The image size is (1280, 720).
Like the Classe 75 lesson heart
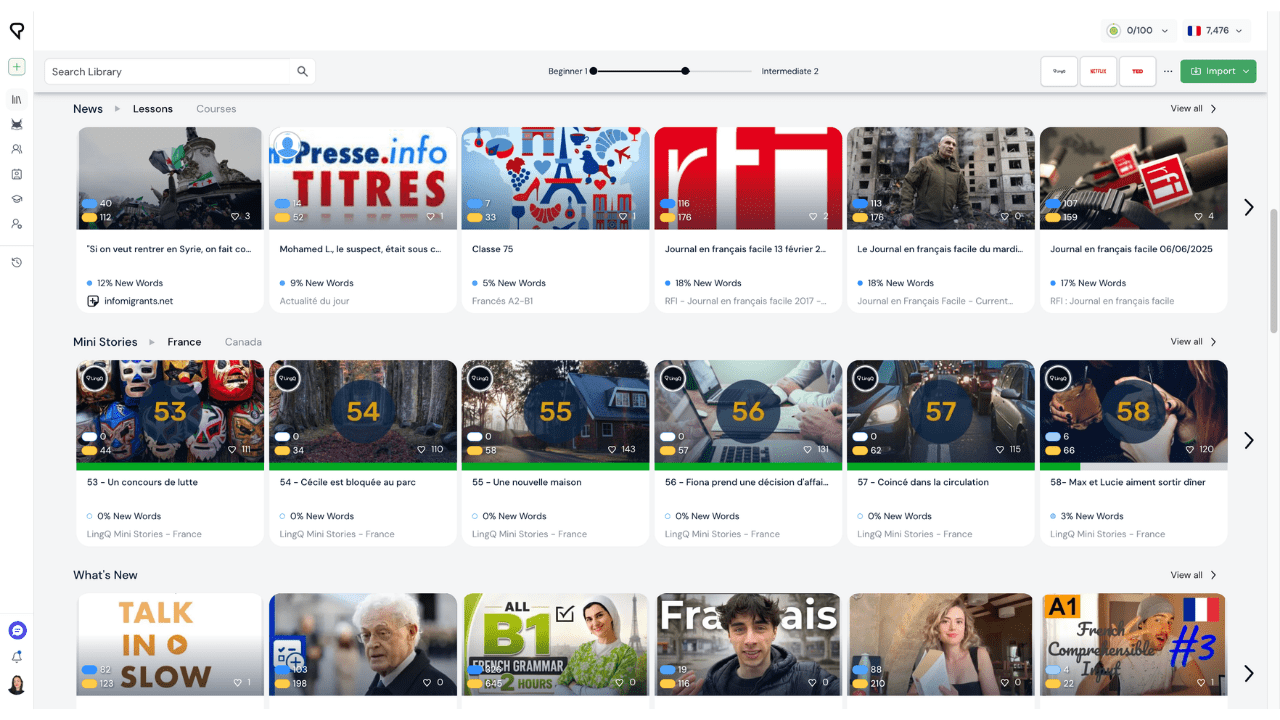pos(623,216)
